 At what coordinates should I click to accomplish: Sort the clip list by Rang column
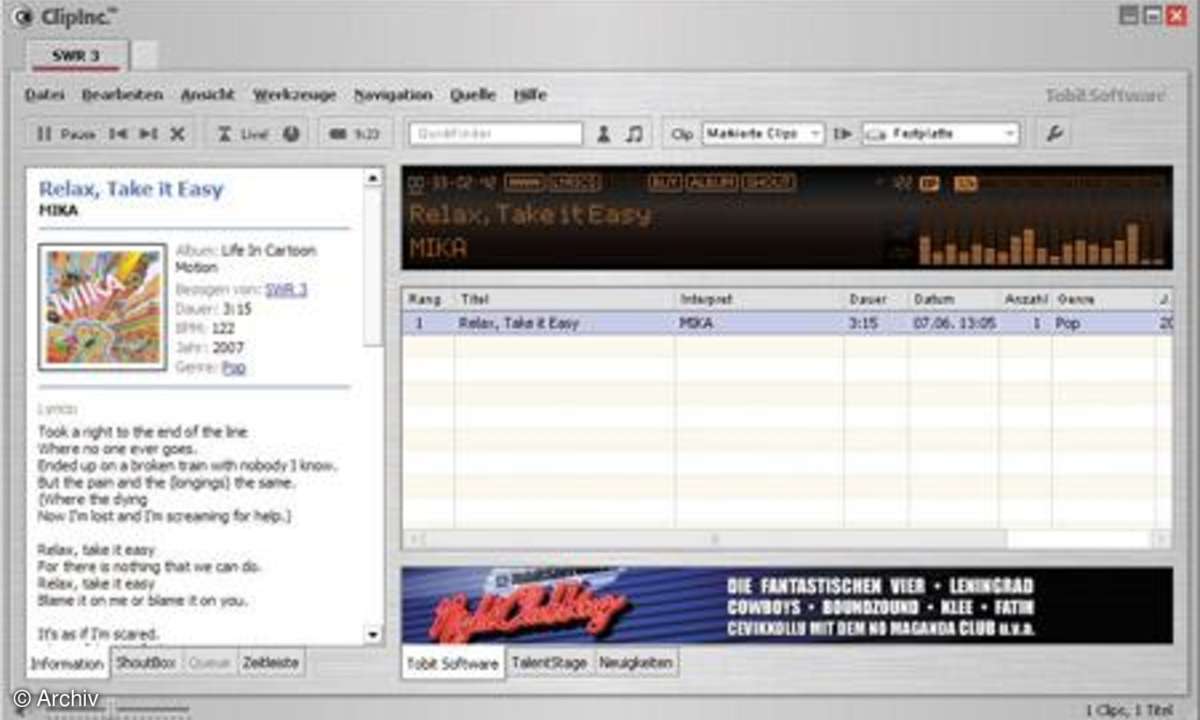point(428,299)
